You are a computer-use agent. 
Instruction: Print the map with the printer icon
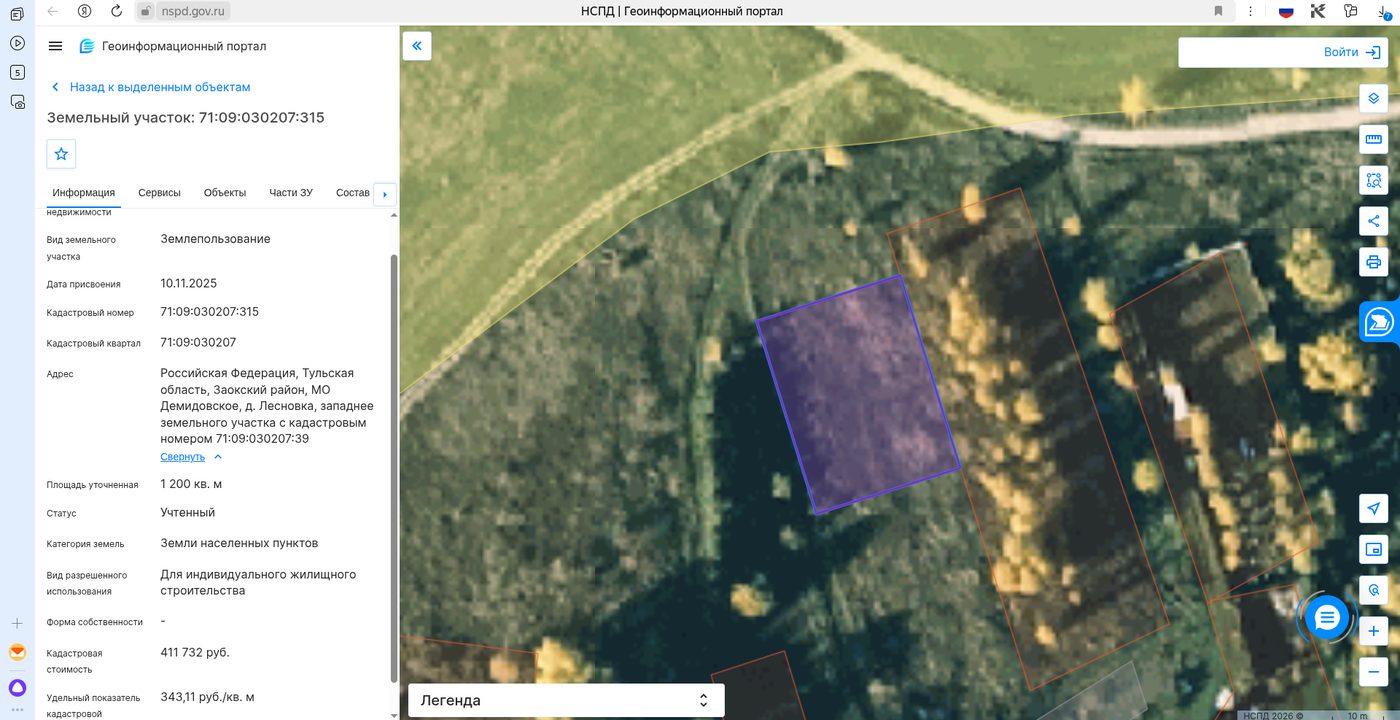[1374, 262]
